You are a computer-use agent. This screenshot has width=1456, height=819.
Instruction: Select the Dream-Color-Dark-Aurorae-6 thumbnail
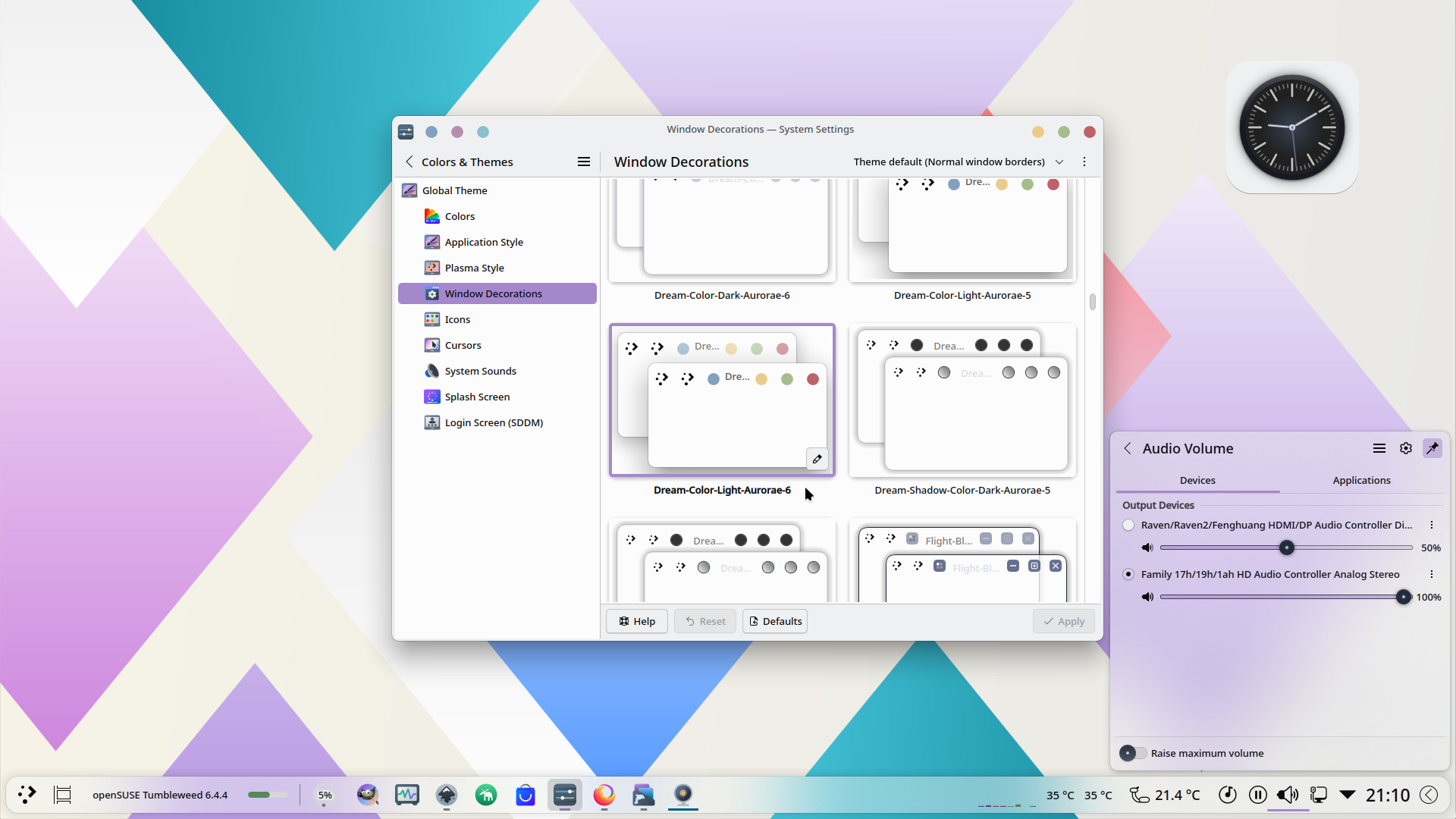coord(722,230)
